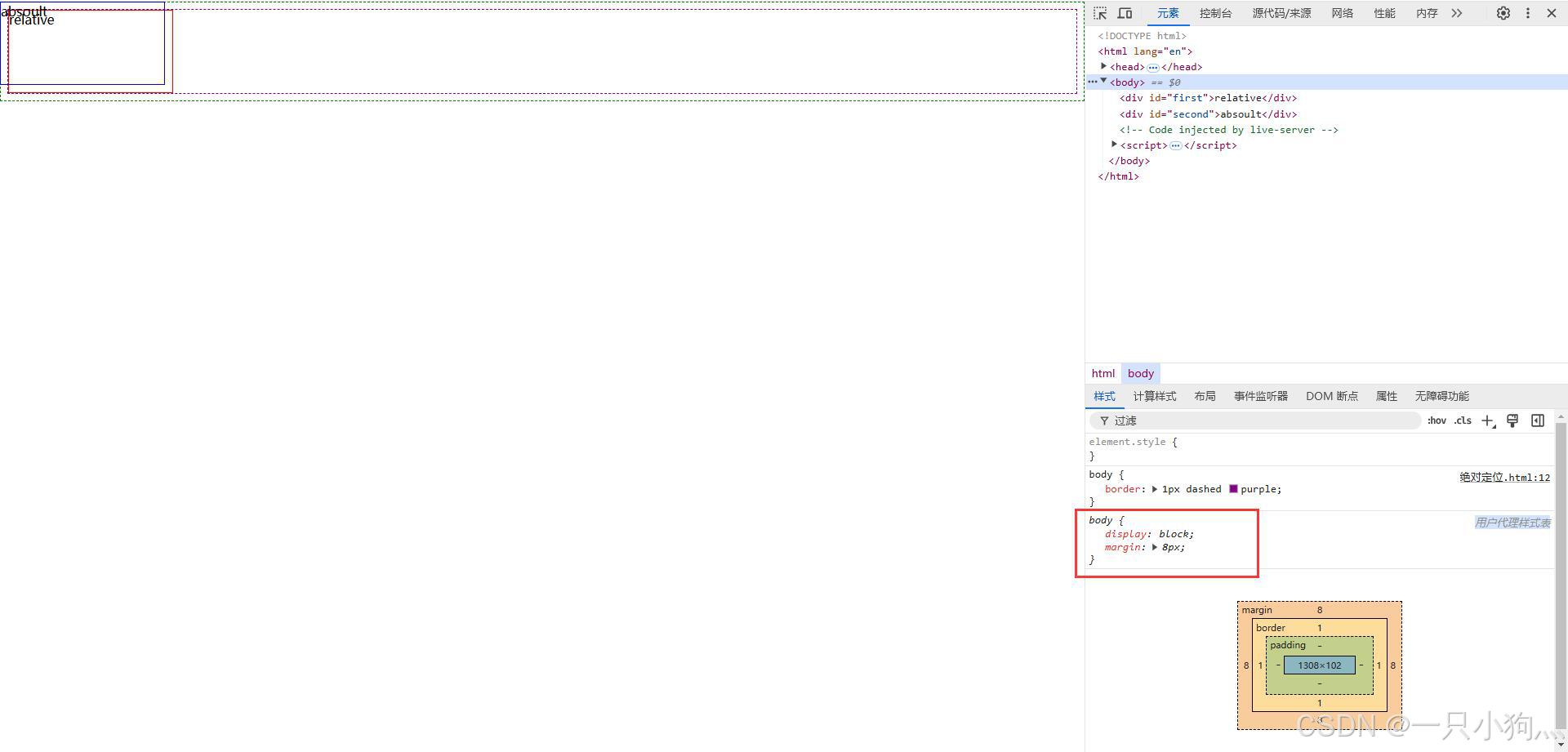Screen dimensions: 1568x752
Task: Select the div id="first" DOM node
Action: 1208,98
